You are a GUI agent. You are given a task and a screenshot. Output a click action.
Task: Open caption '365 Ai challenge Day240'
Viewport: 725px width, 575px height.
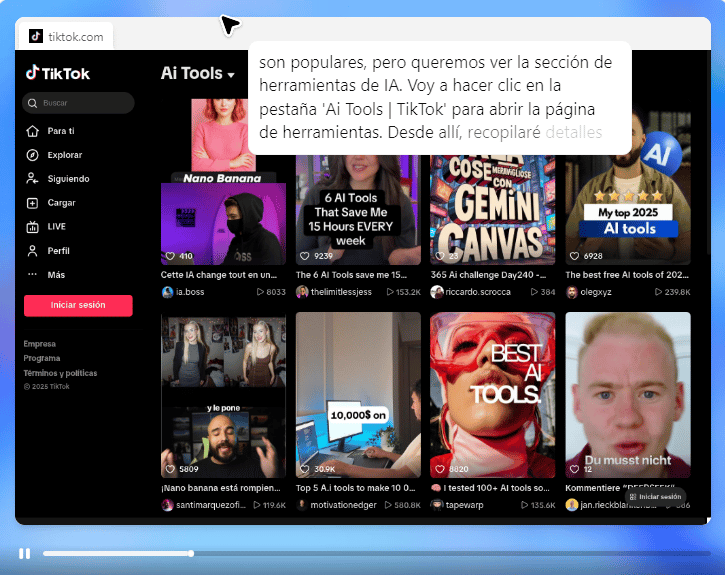(488, 275)
